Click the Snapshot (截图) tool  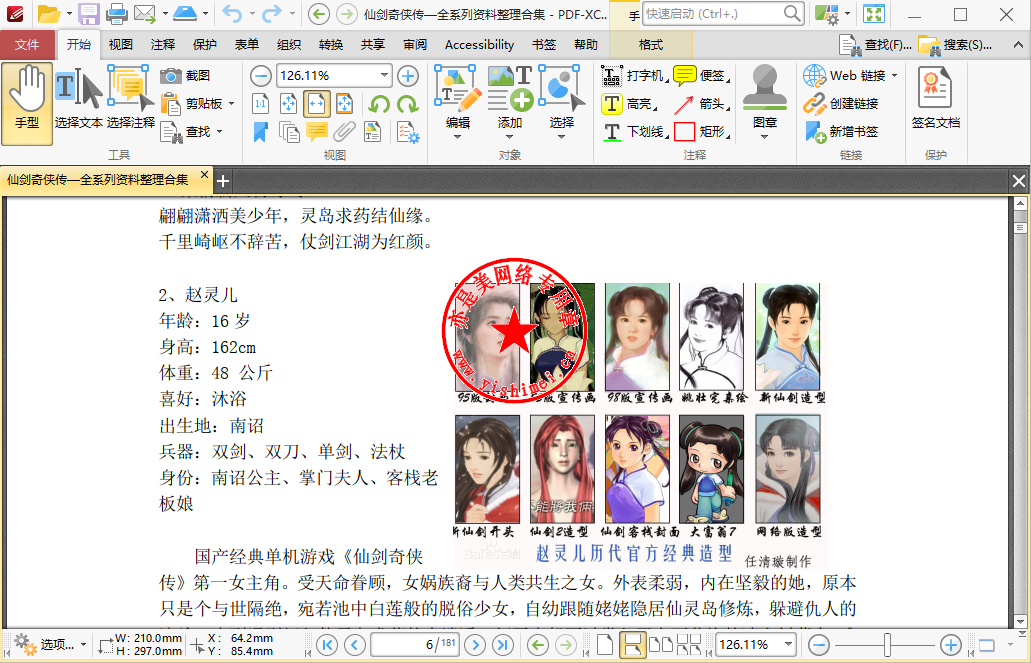[x=186, y=76]
